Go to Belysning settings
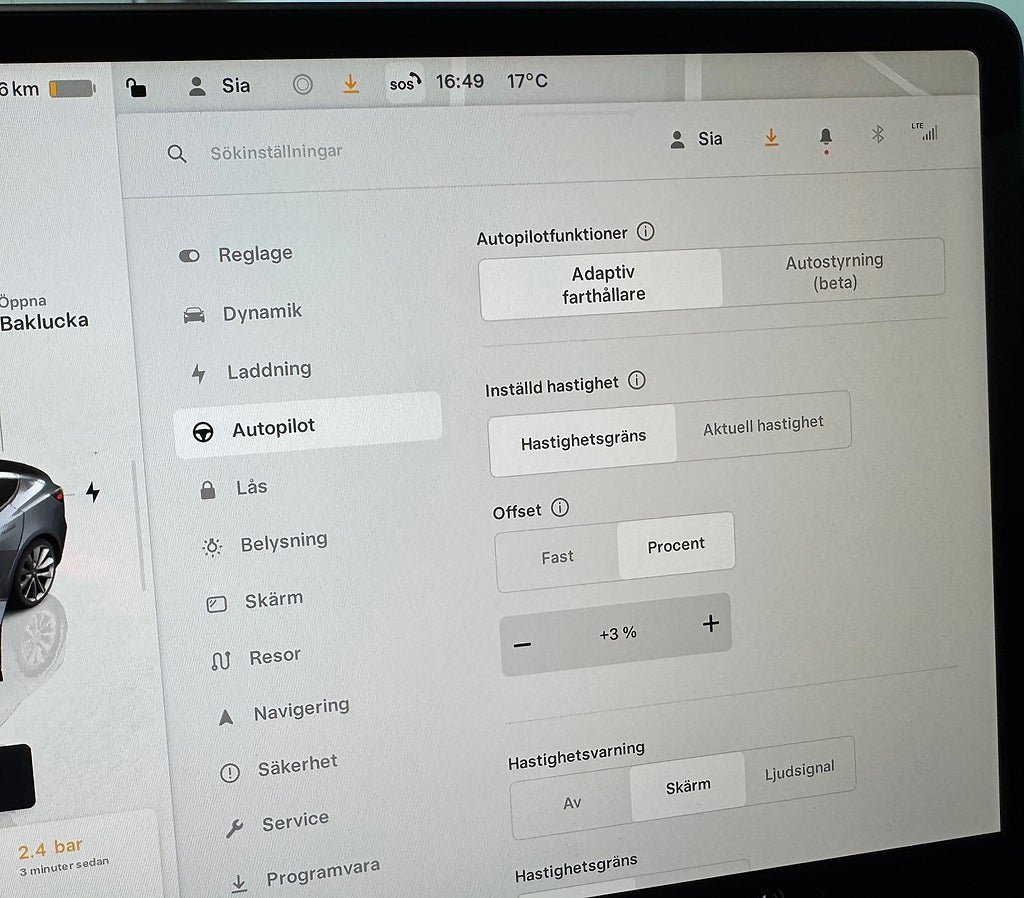This screenshot has height=898, width=1024. (x=283, y=542)
